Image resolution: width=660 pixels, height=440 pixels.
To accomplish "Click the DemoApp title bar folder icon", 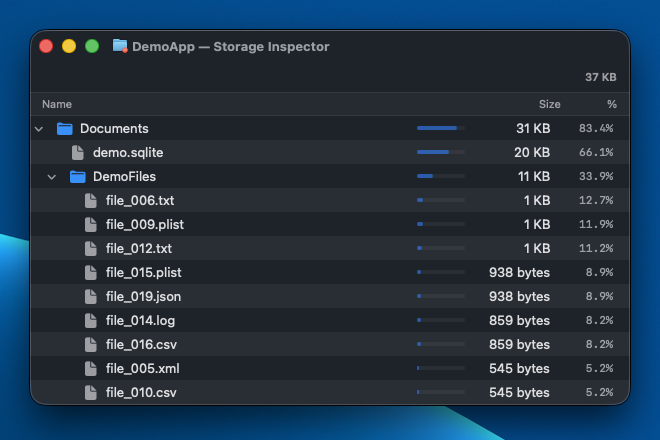I will click(x=120, y=46).
